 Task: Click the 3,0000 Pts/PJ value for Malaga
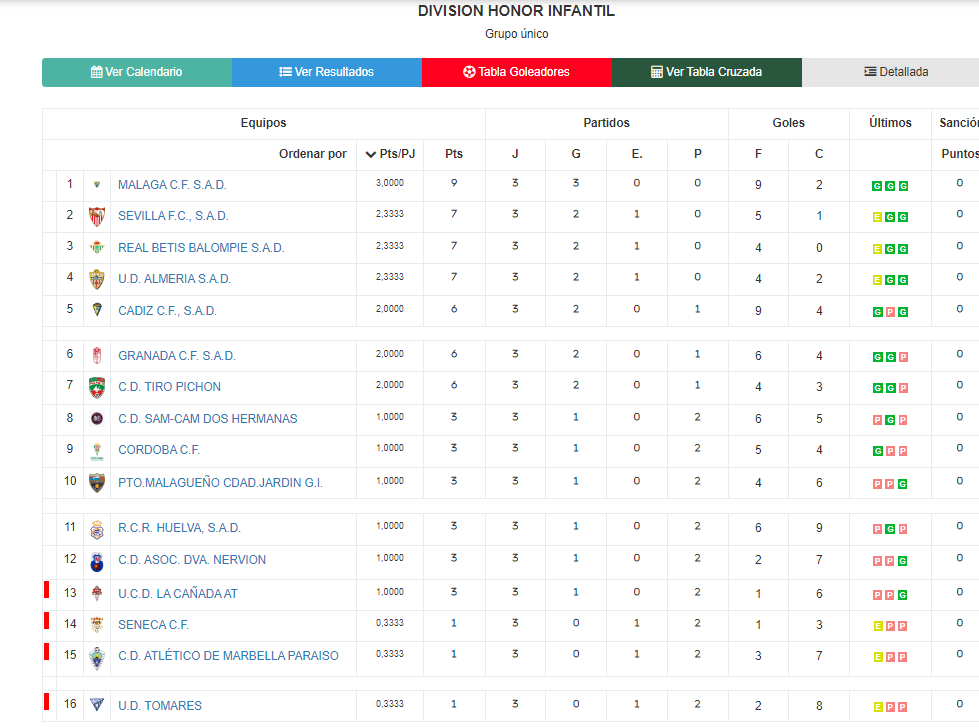[x=390, y=184]
